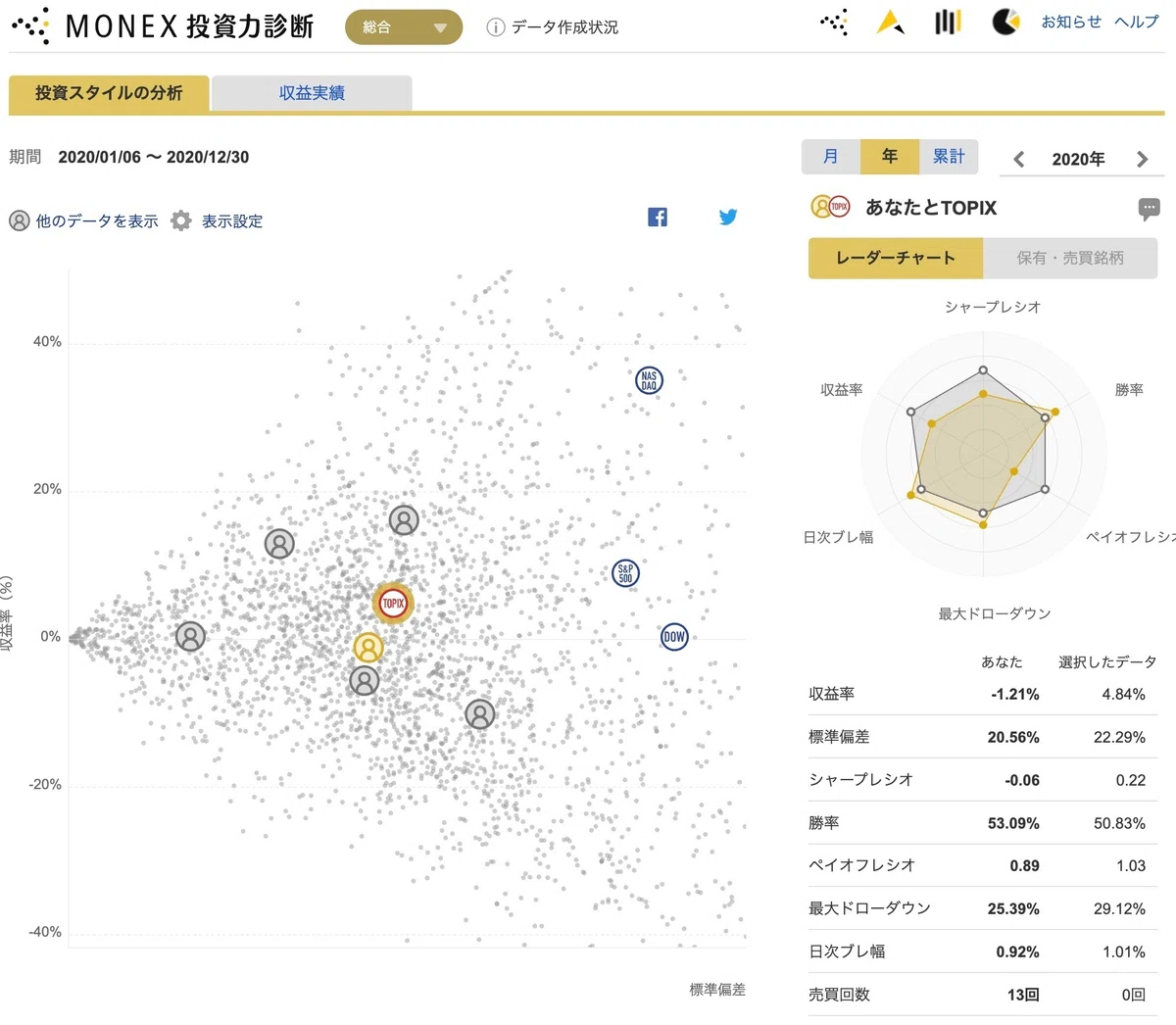
Task: Click the 日次ブレ幅 value 0.92%
Action: pos(1018,952)
